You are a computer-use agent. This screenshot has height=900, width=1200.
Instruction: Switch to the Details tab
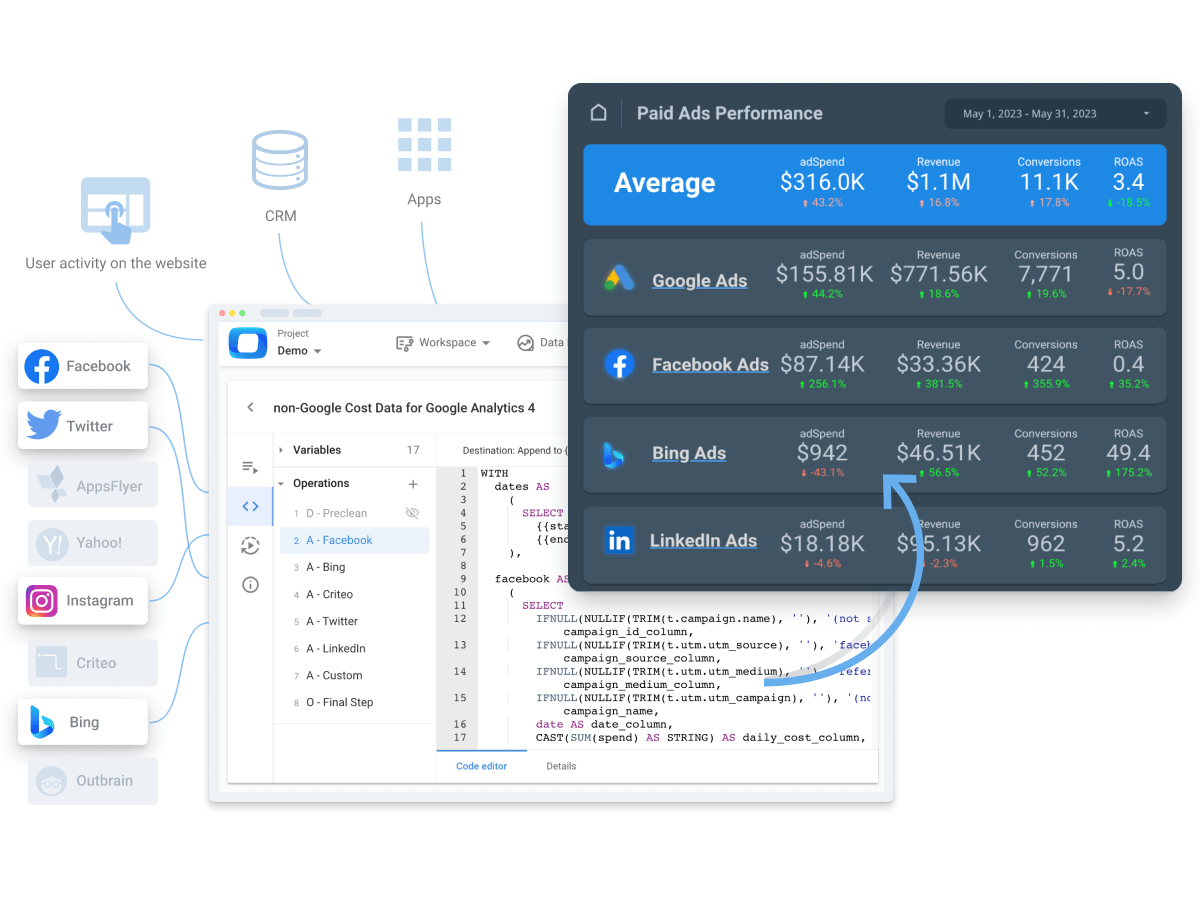click(x=561, y=766)
